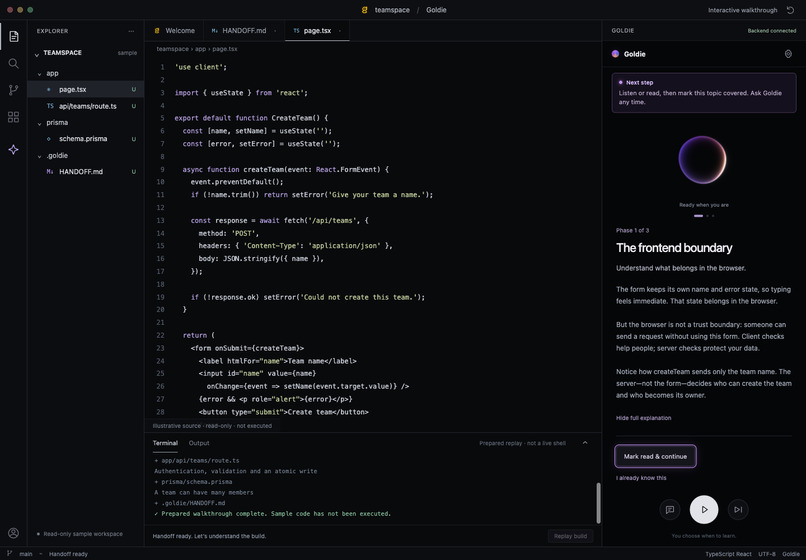This screenshot has width=806, height=560.
Task: Click the Next step callout box
Action: (704, 93)
